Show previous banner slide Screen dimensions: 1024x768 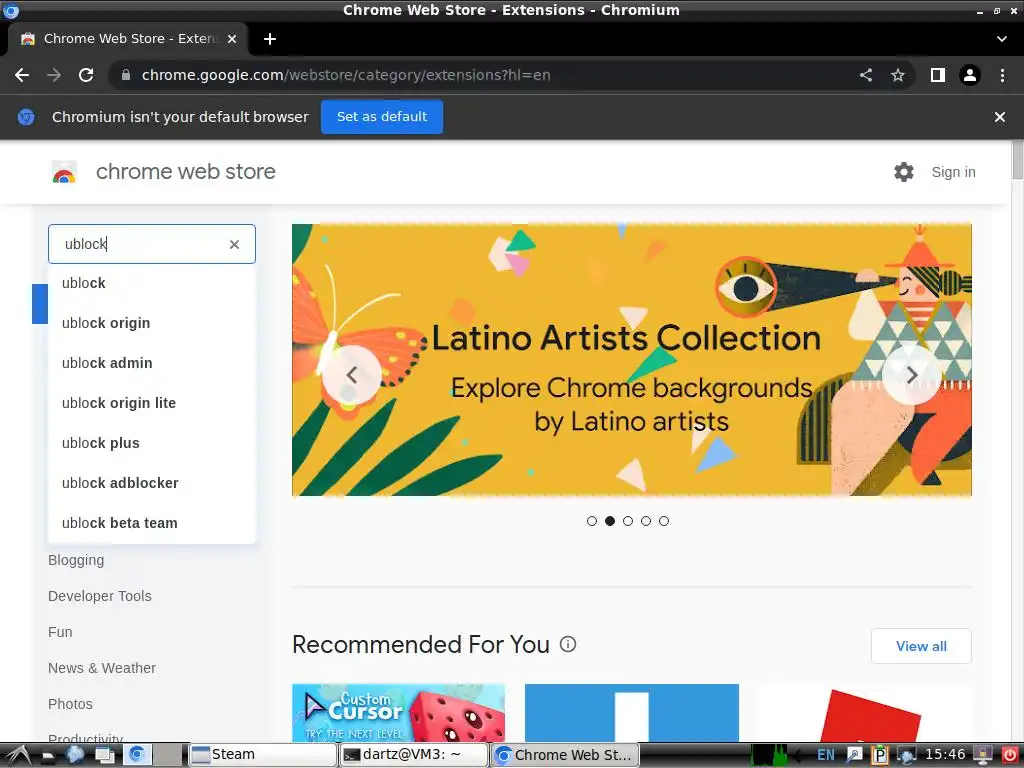[352, 375]
